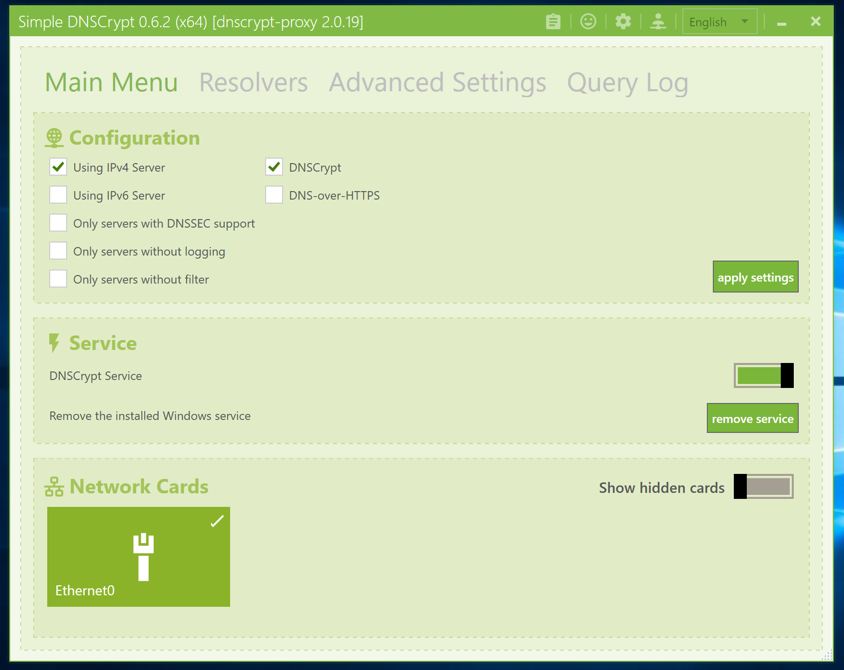Toggle the DNSCrypt Service switch off

pos(763,376)
